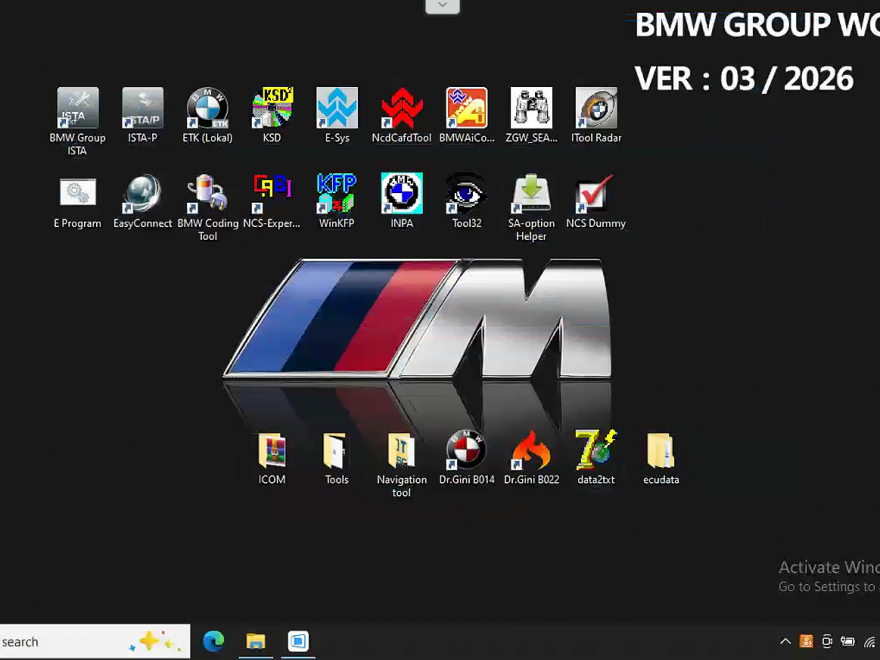Click the INPA diagnostic icon
Screen dimensions: 880x660
(401, 194)
